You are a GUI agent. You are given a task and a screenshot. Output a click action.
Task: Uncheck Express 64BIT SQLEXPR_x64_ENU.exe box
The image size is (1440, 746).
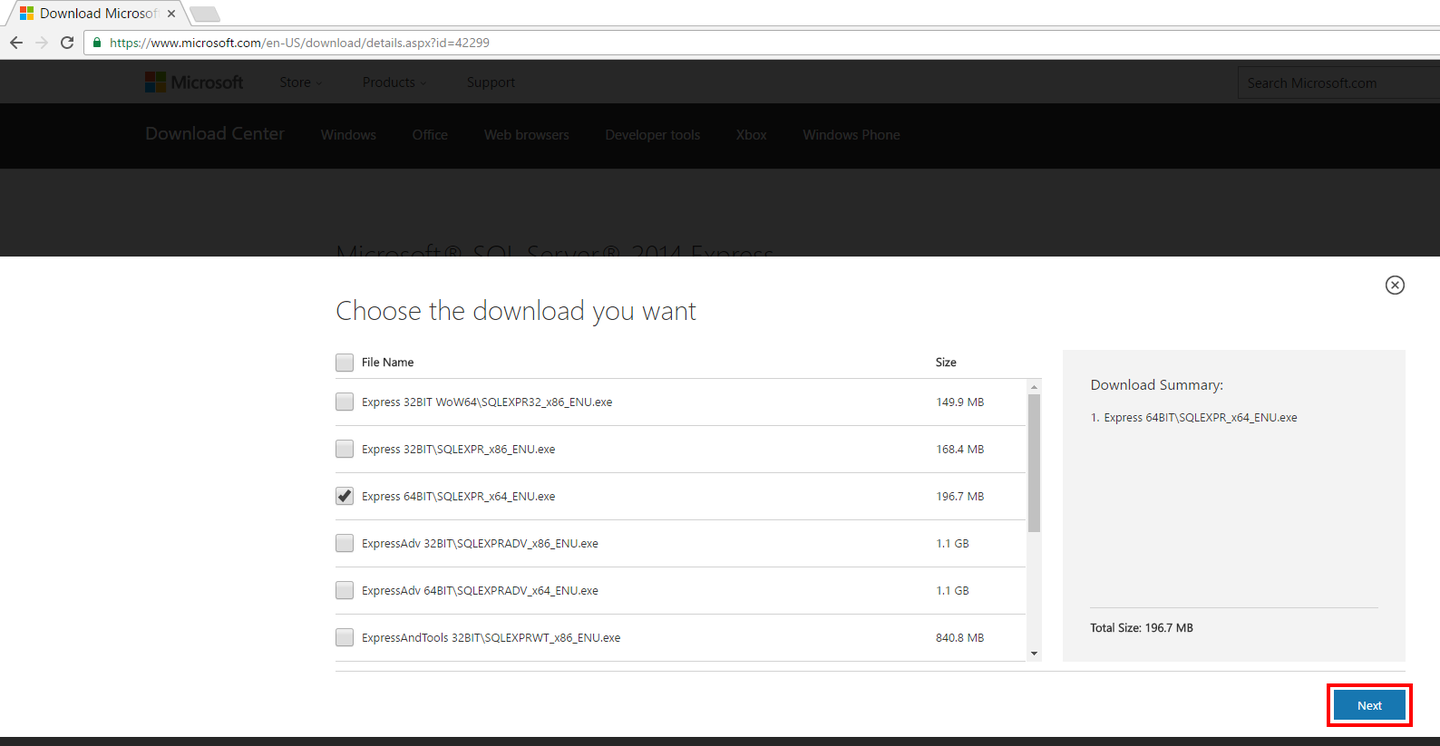pos(344,496)
